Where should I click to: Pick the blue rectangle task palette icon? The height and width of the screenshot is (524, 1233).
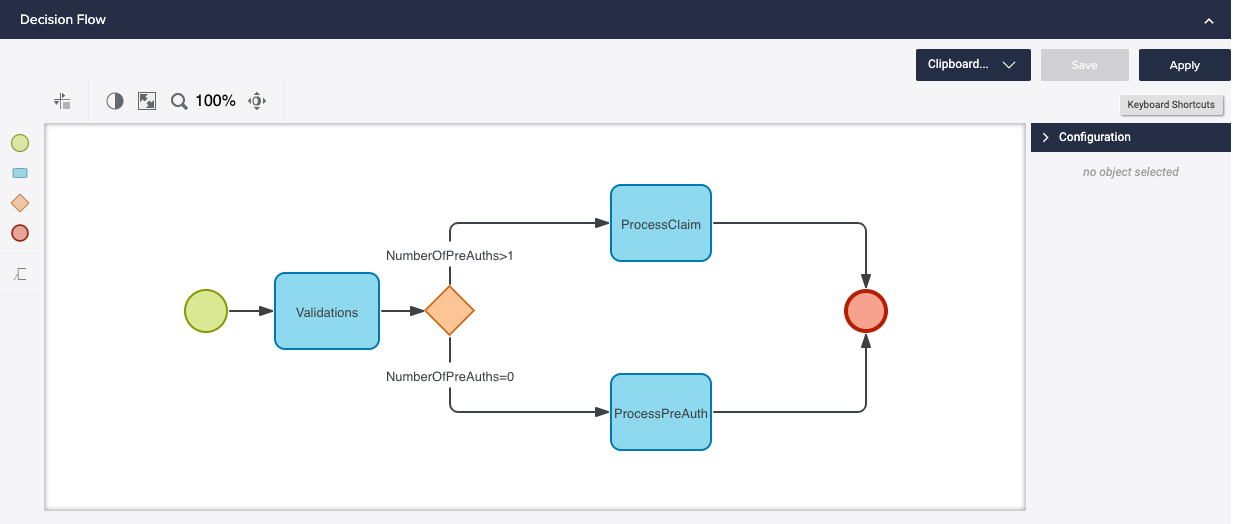20,173
